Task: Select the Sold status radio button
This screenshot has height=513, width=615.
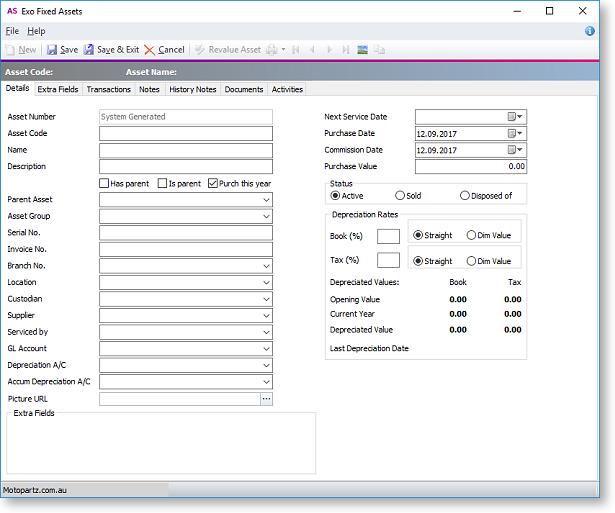Action: (x=401, y=196)
